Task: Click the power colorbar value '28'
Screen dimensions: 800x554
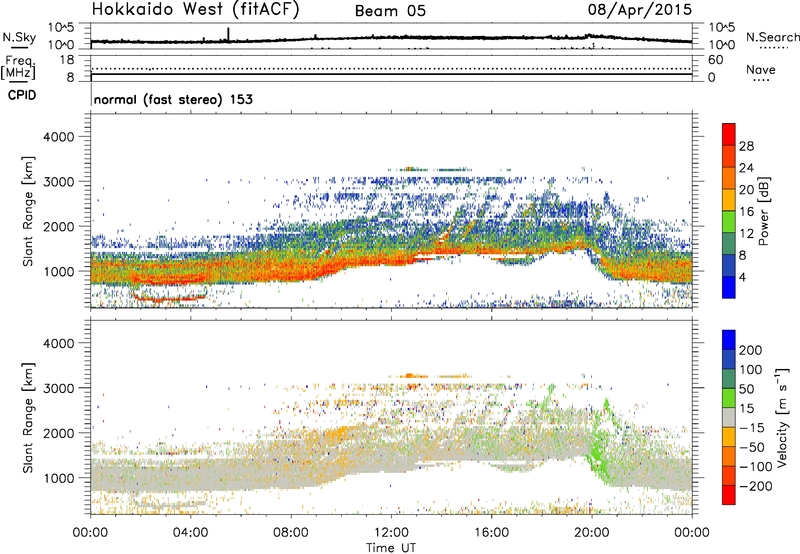Action: [746, 146]
